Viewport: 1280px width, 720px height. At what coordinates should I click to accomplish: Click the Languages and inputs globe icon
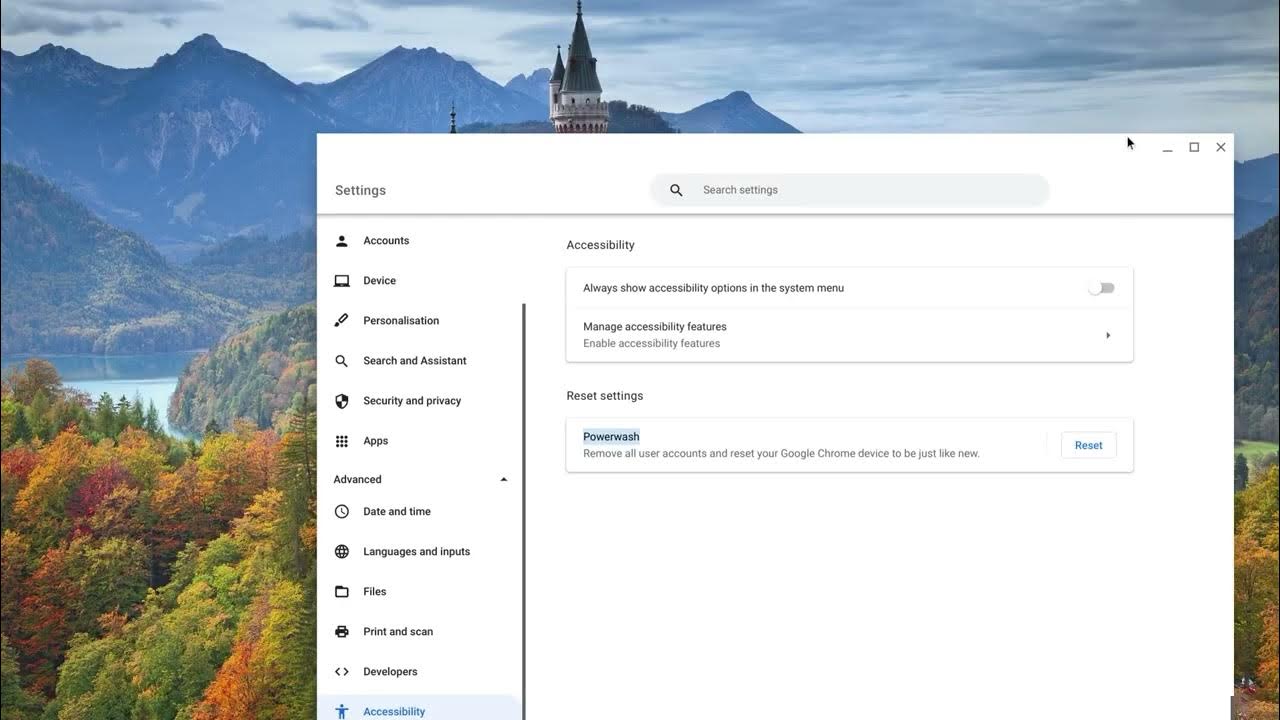(x=342, y=551)
